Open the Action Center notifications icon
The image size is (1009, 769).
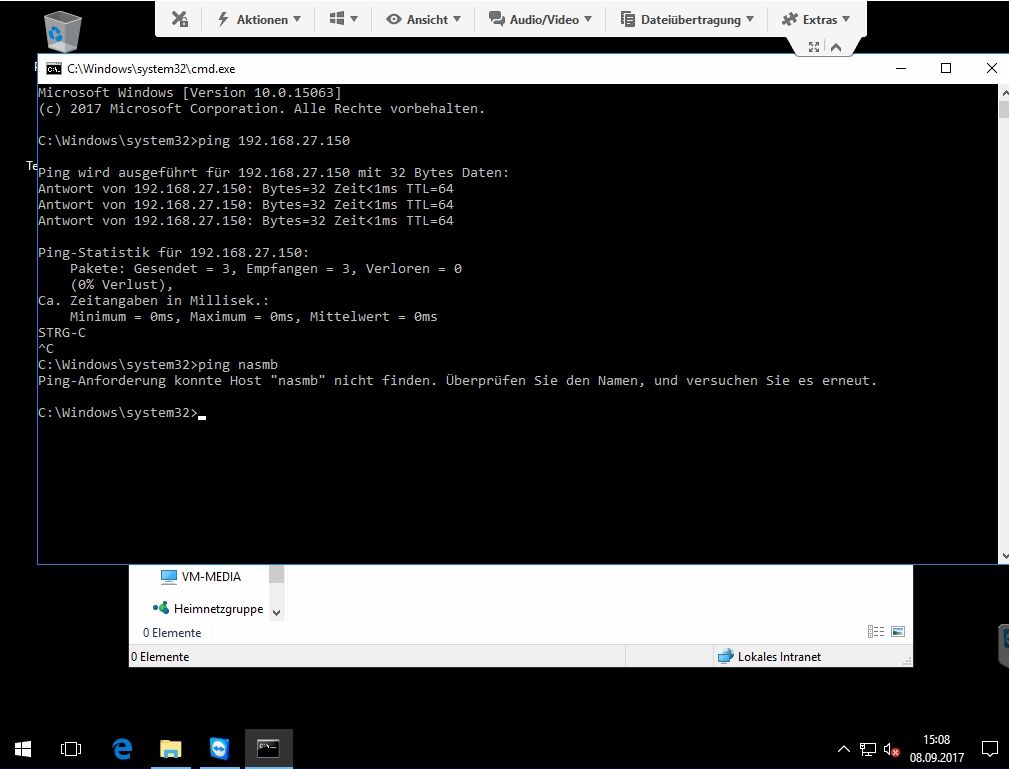tap(990, 749)
